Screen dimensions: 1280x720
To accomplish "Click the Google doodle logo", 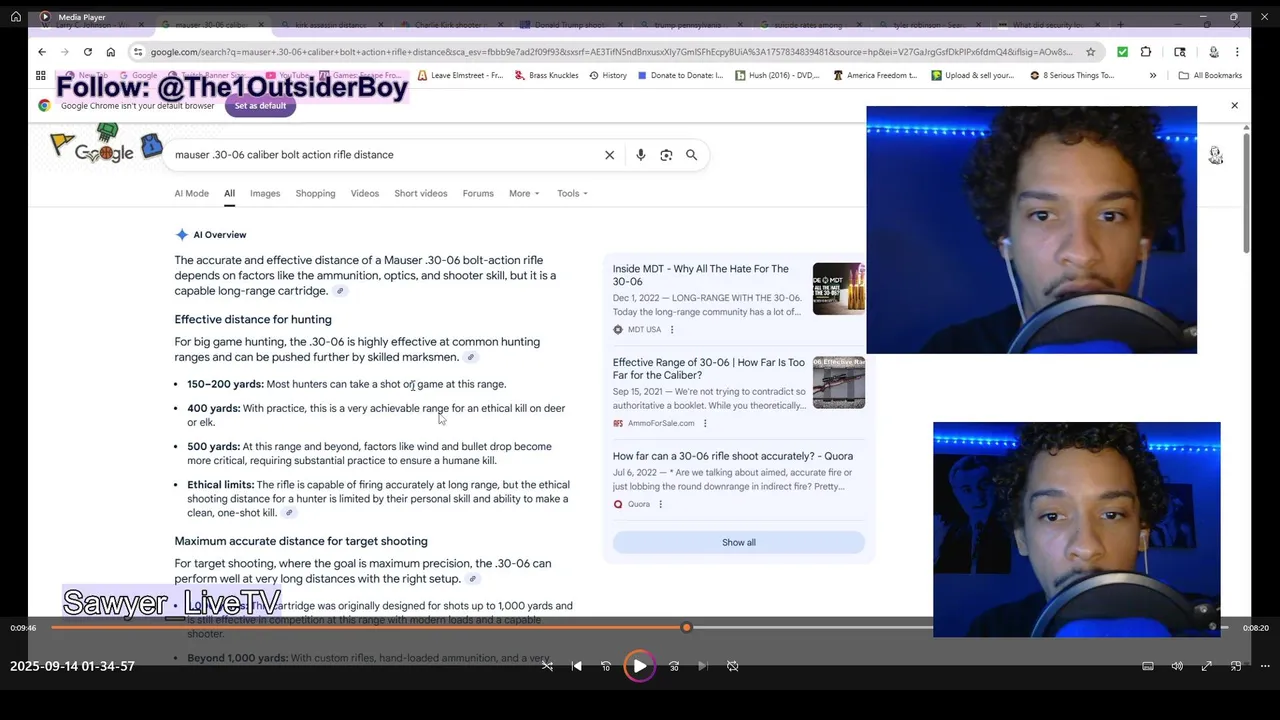I will [x=105, y=145].
